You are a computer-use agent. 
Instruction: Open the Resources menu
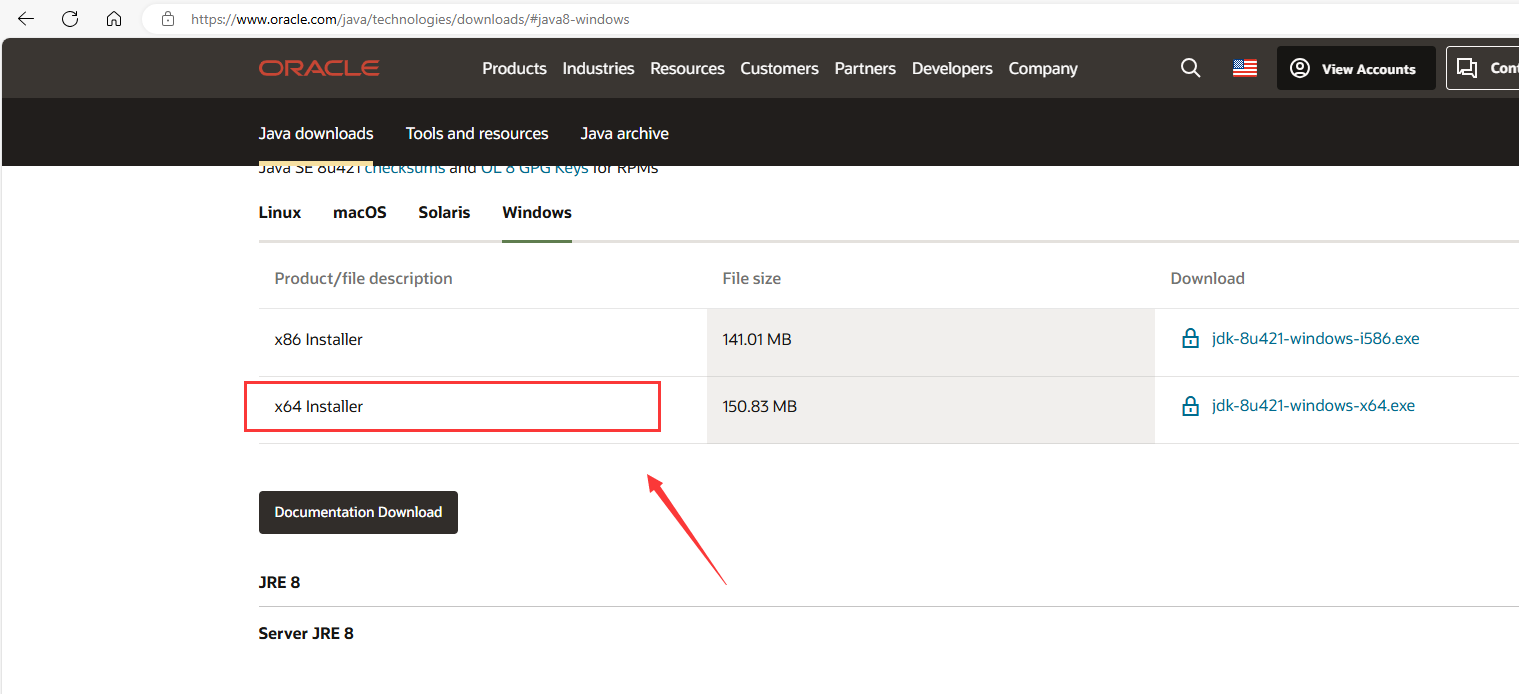687,68
